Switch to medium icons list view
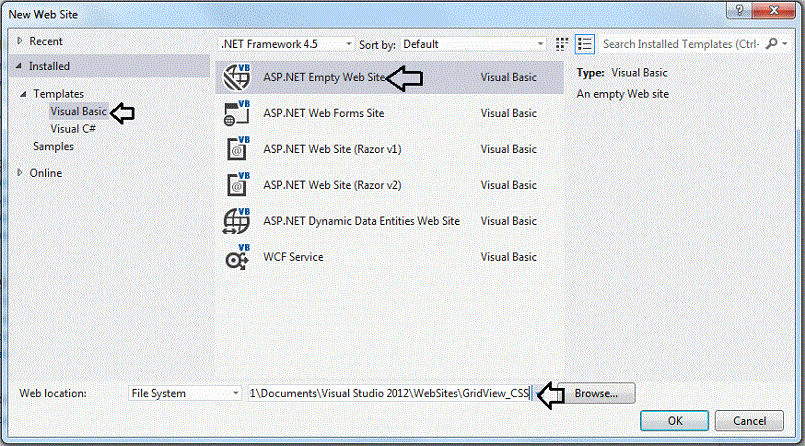Screen dimensions: 805x446 point(585,44)
